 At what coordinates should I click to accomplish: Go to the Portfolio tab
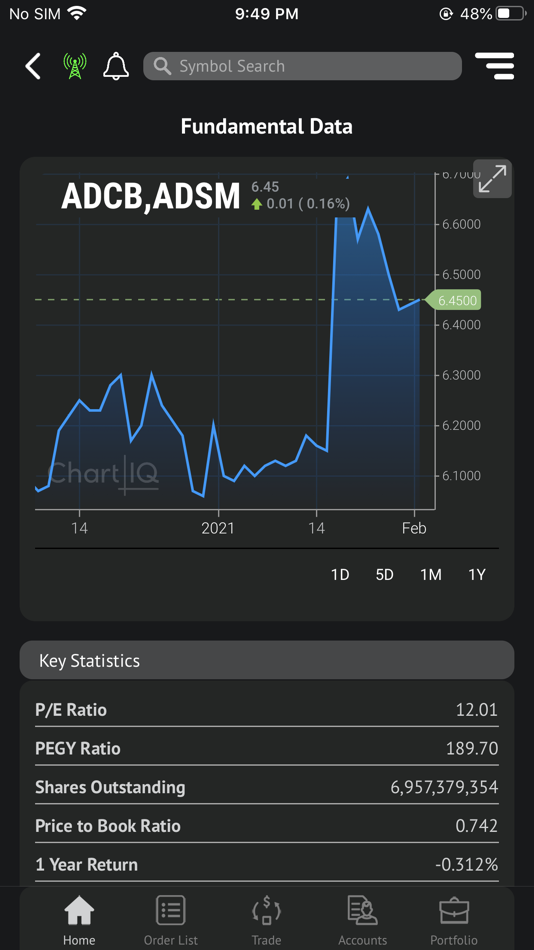coord(454,920)
